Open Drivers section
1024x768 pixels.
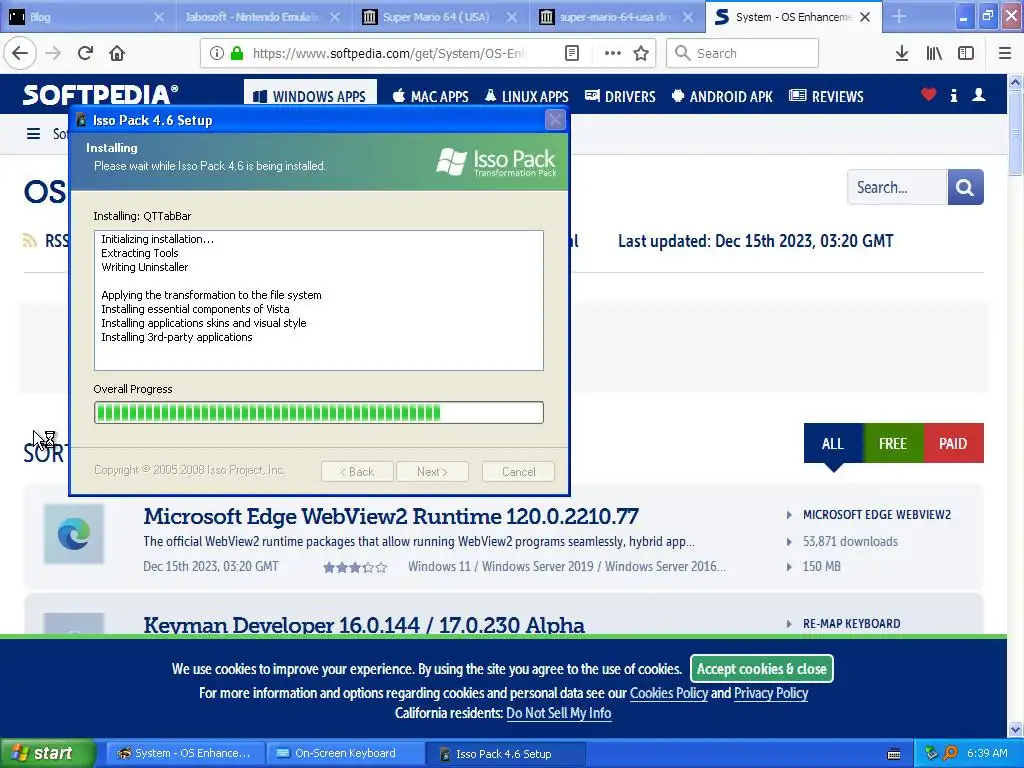(620, 96)
